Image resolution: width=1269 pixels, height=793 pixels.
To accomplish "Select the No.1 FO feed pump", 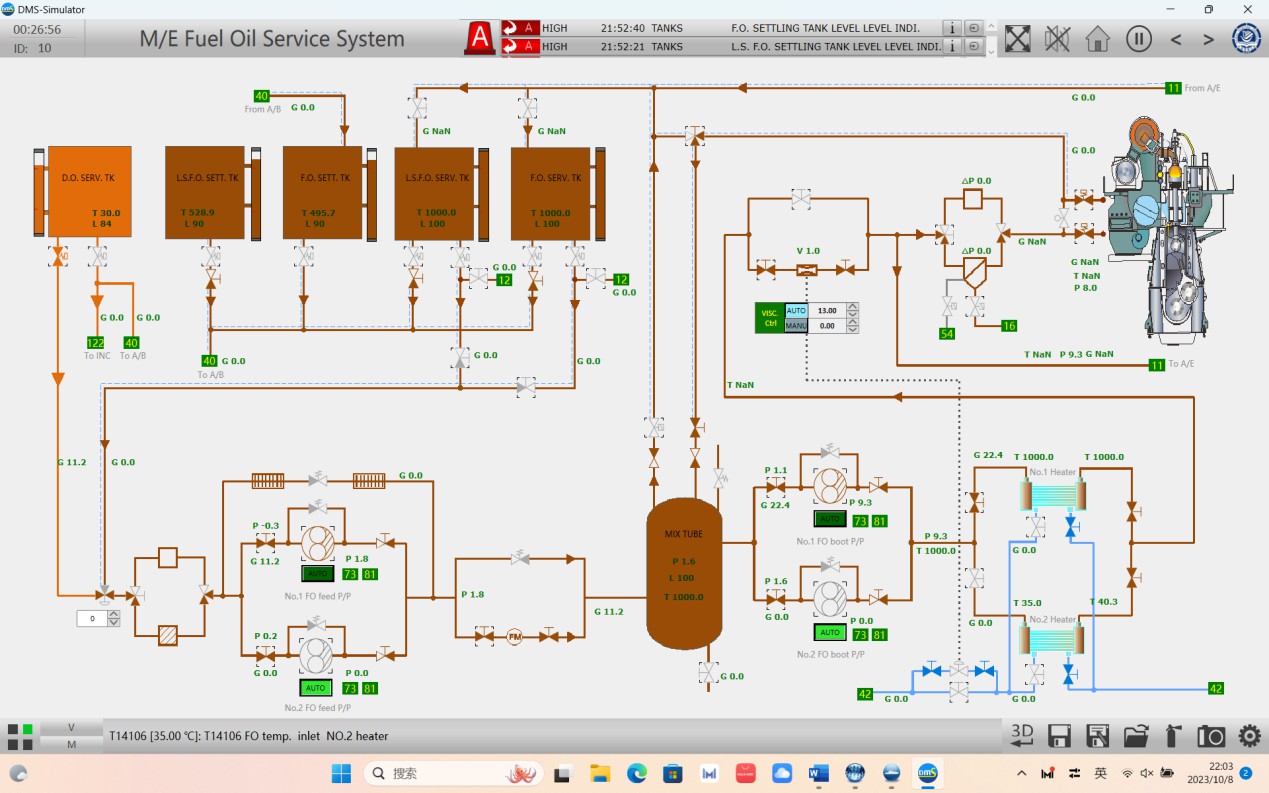I will (x=318, y=543).
